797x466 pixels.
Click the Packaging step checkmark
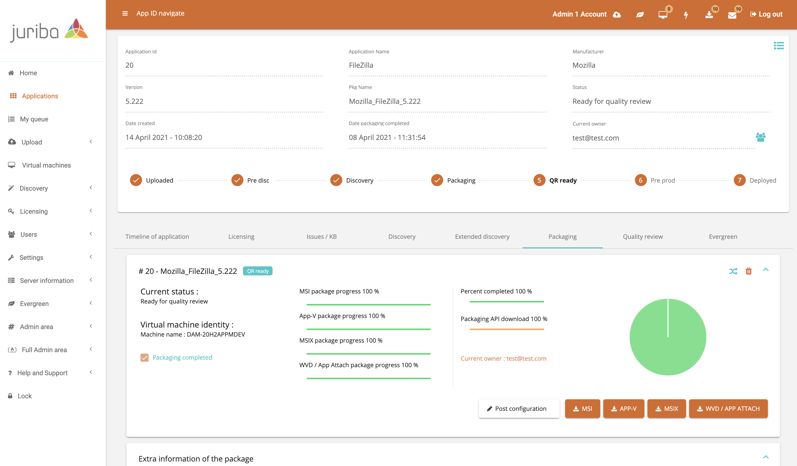click(x=437, y=180)
